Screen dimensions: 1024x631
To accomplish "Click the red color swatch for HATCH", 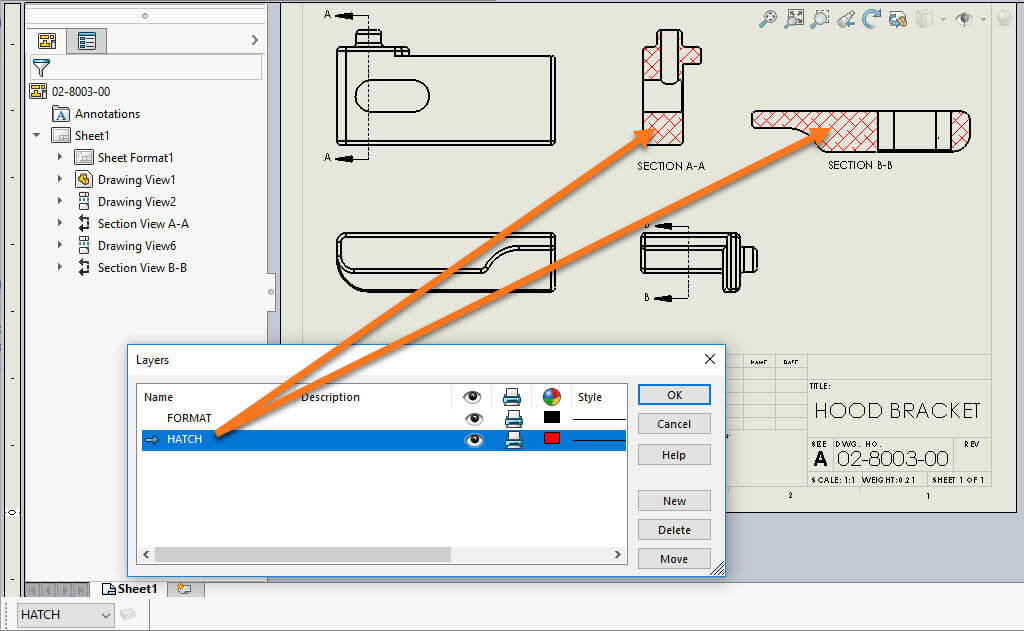I will point(552,440).
